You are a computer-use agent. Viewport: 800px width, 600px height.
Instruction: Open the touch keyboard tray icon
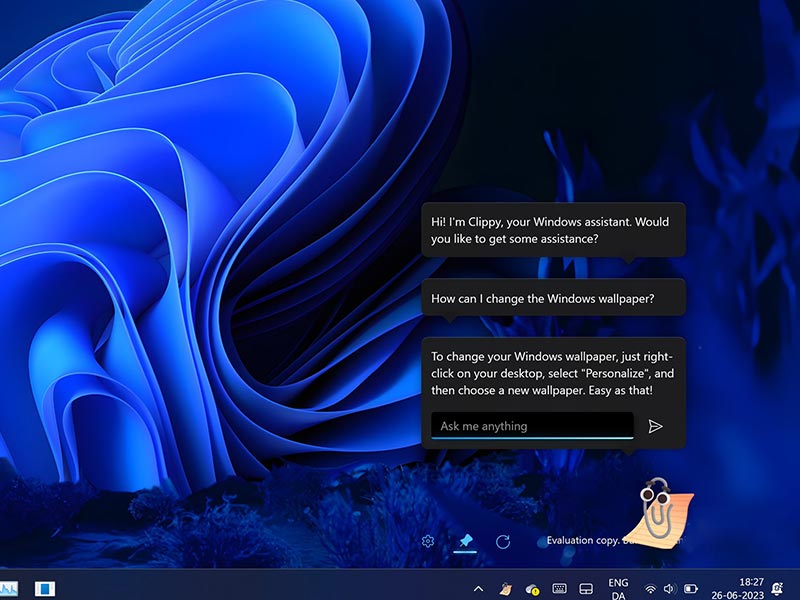[559, 588]
